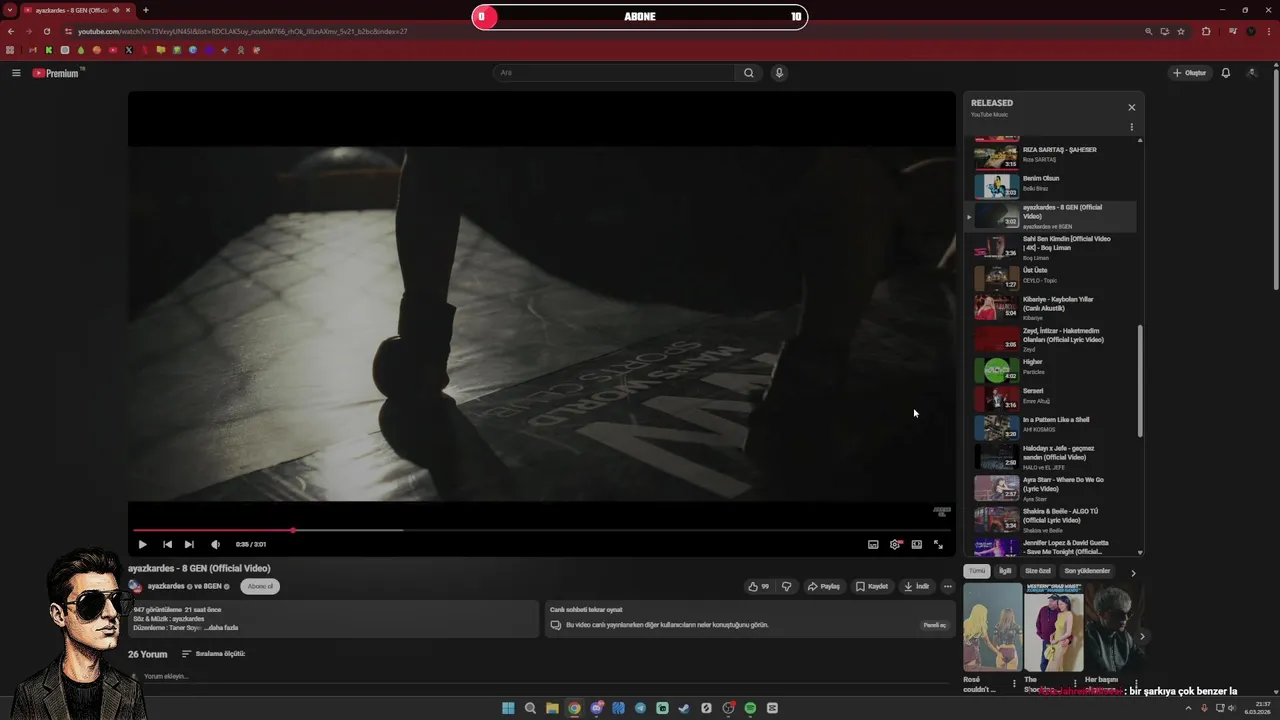The height and width of the screenshot is (720, 1280).
Task: Open Spotify from the taskbar
Action: pyautogui.click(x=750, y=708)
